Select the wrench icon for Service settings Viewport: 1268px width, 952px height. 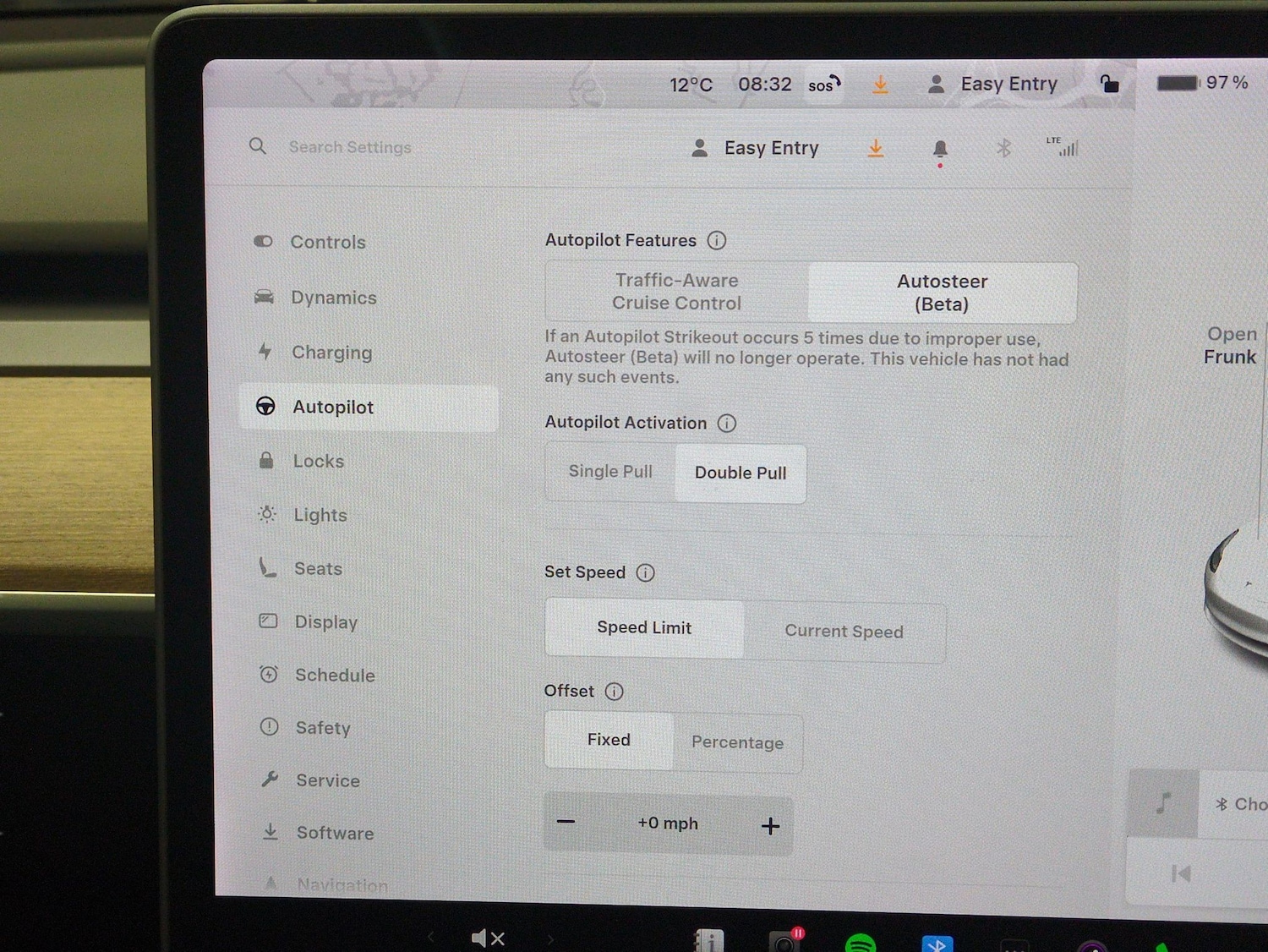pos(270,779)
